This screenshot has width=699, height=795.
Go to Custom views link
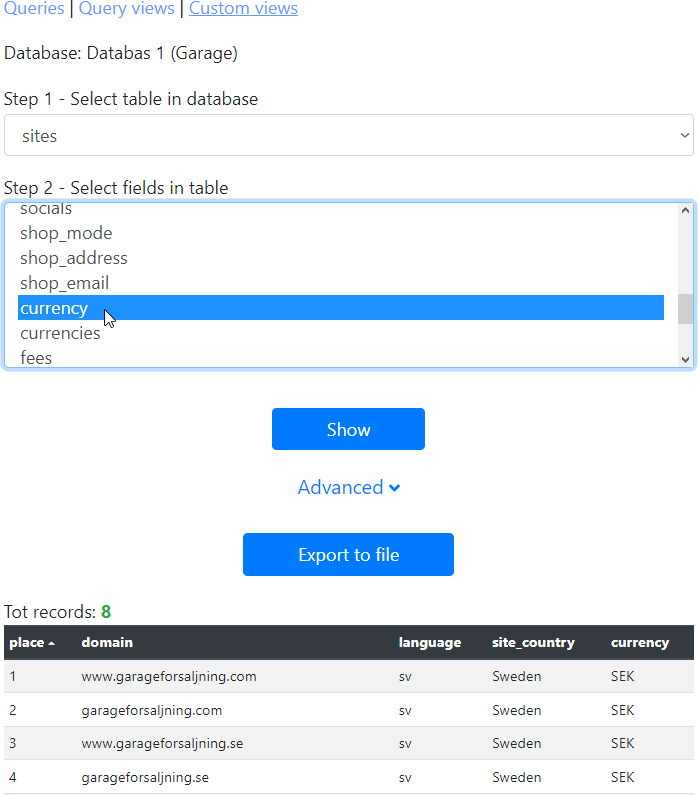point(243,9)
